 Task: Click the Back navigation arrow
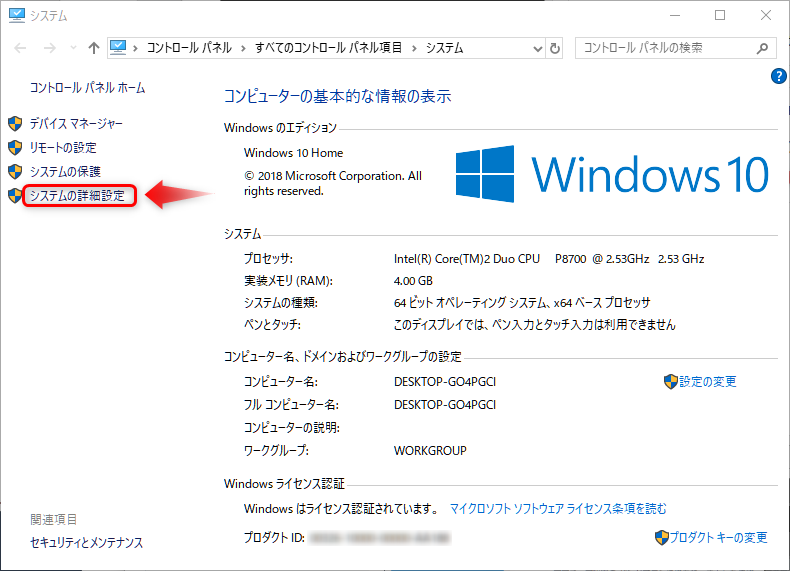click(20, 48)
